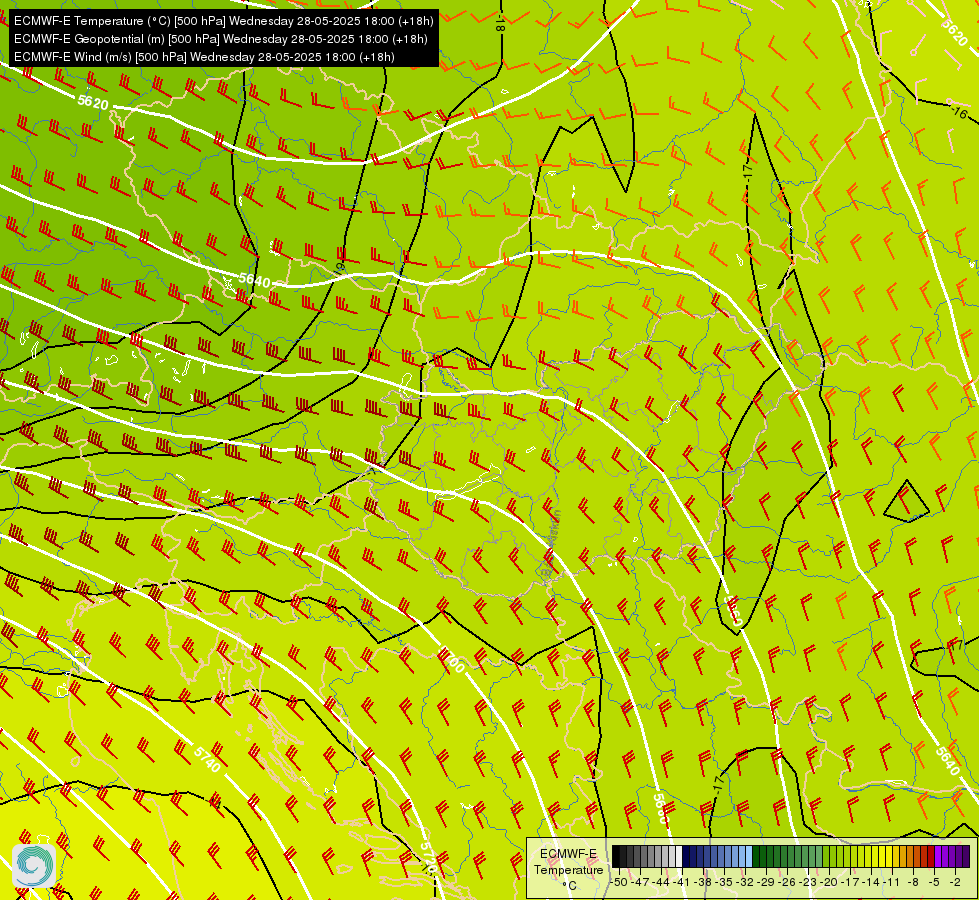Click the -8 legend scale value
Screen dimensions: 979x900
(913, 882)
